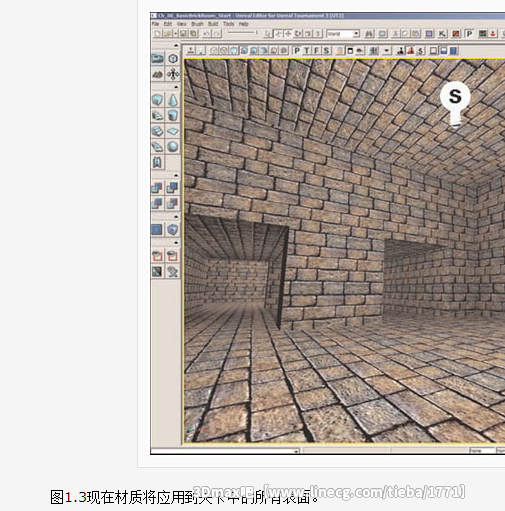505x511 pixels.
Task: Open the Tools menu
Action: [x=229, y=24]
